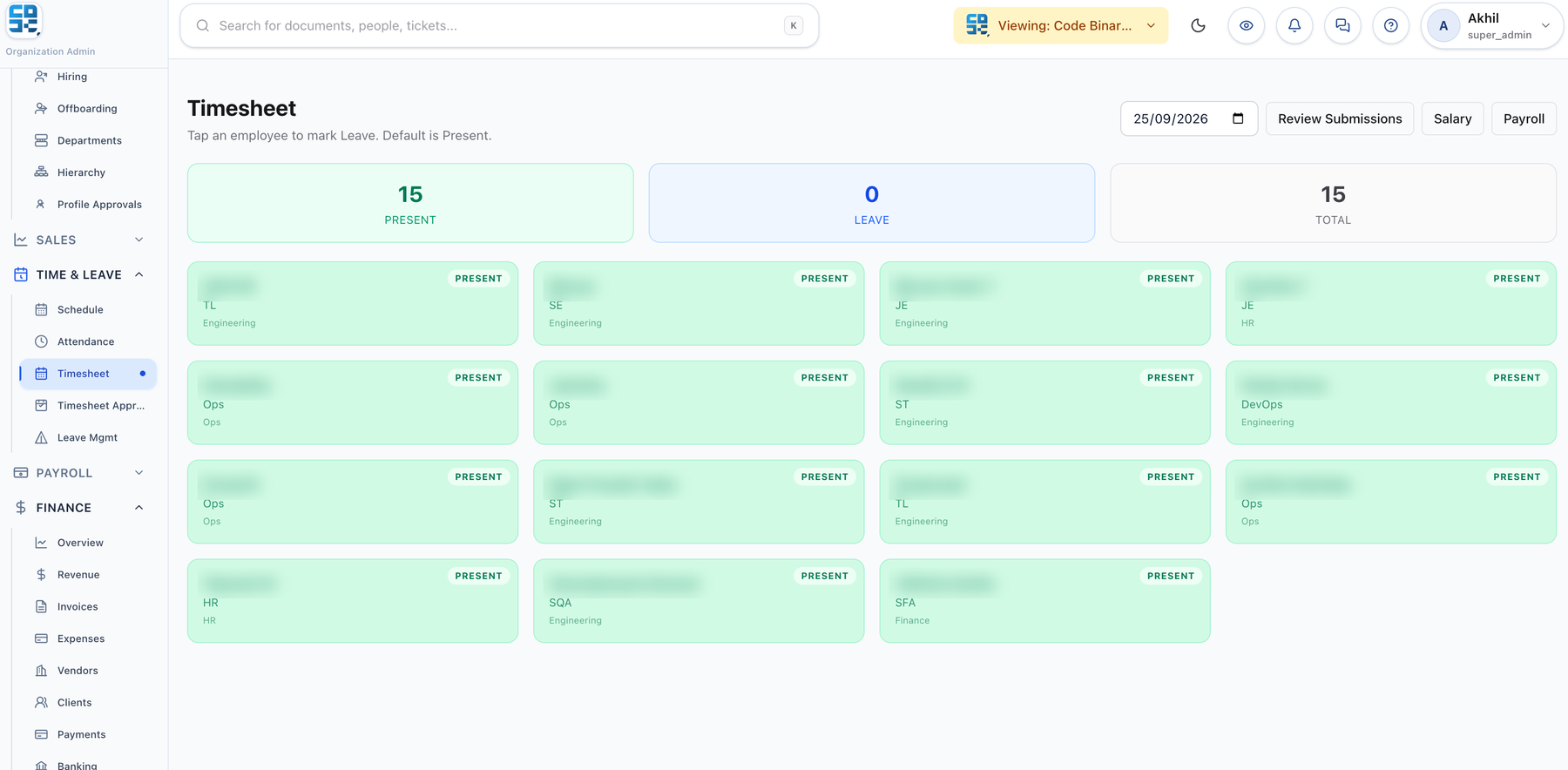Click the Hierarchy sidebar icon
Screen dimensions: 1568x770
[x=41, y=172]
